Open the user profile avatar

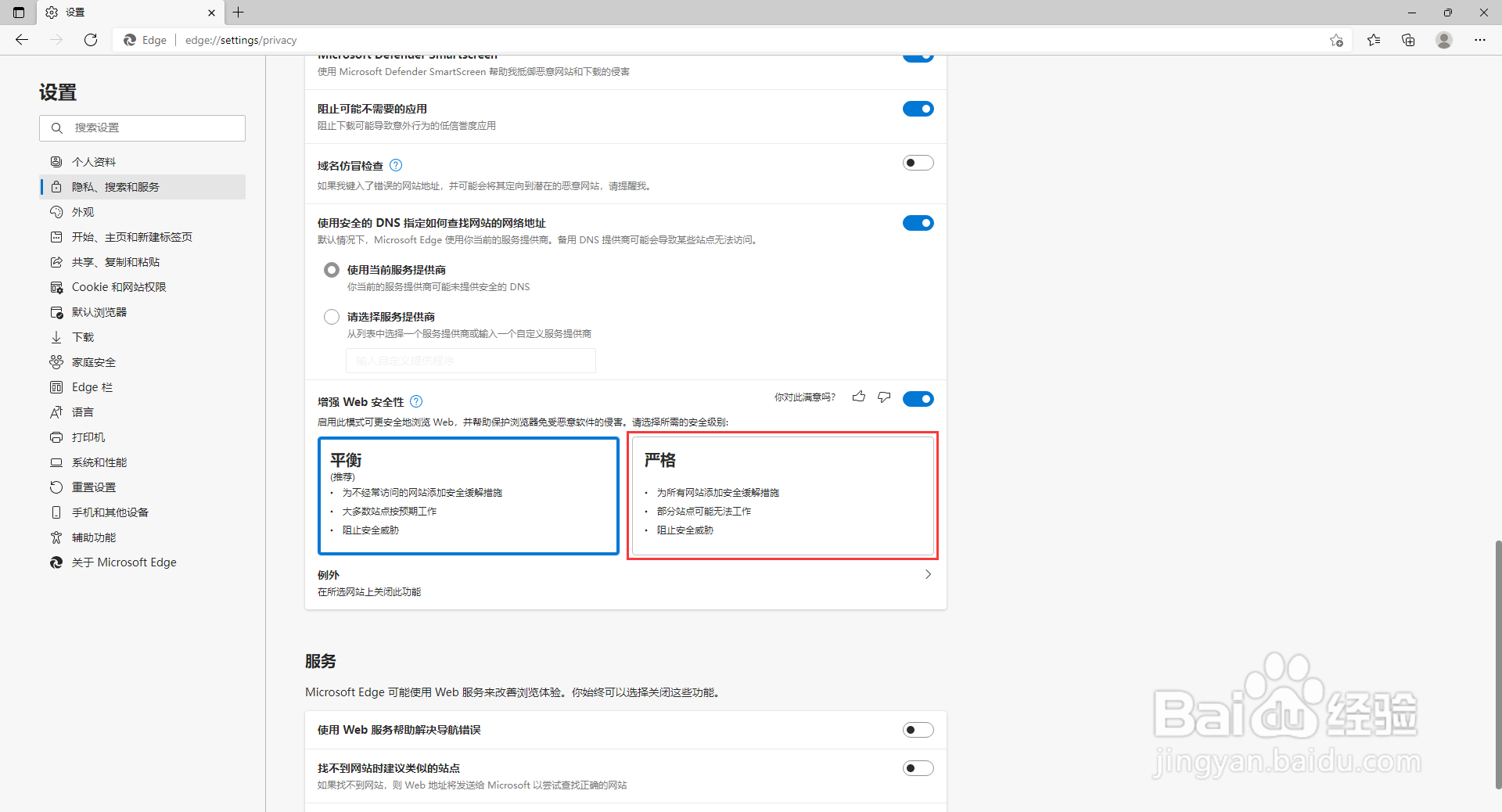pos(1444,40)
